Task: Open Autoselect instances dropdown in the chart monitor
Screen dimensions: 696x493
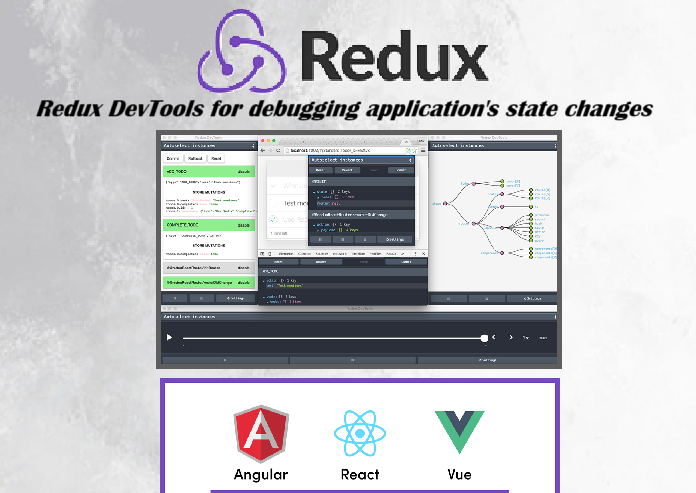Action: [x=494, y=146]
